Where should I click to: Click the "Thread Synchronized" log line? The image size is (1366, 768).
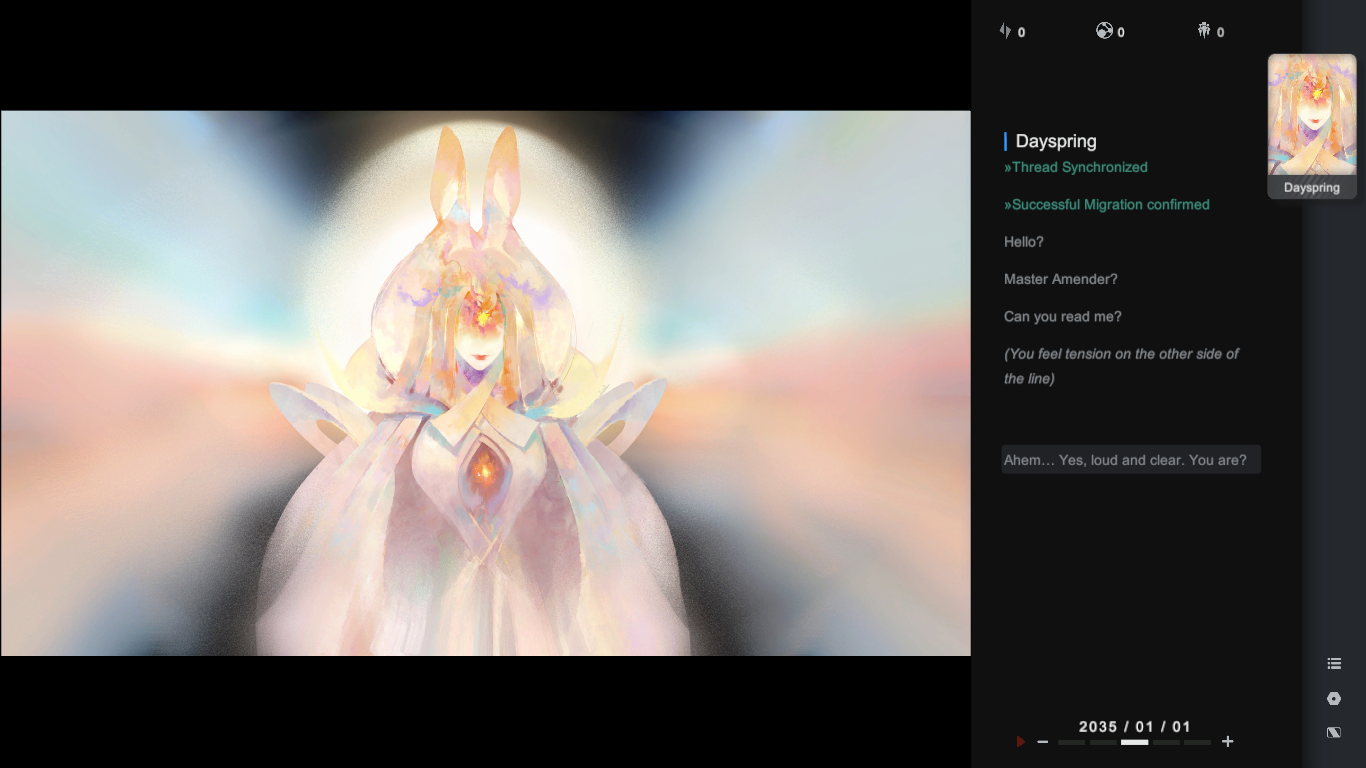pos(1076,167)
